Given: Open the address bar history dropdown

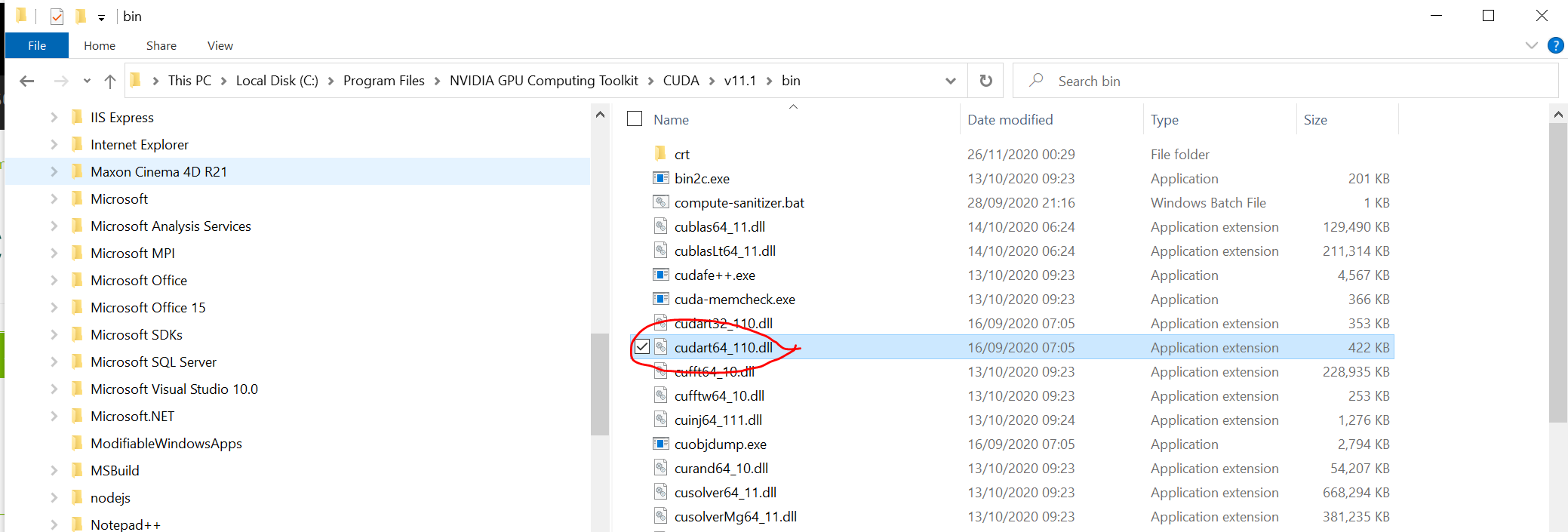Looking at the screenshot, I should pos(951,81).
